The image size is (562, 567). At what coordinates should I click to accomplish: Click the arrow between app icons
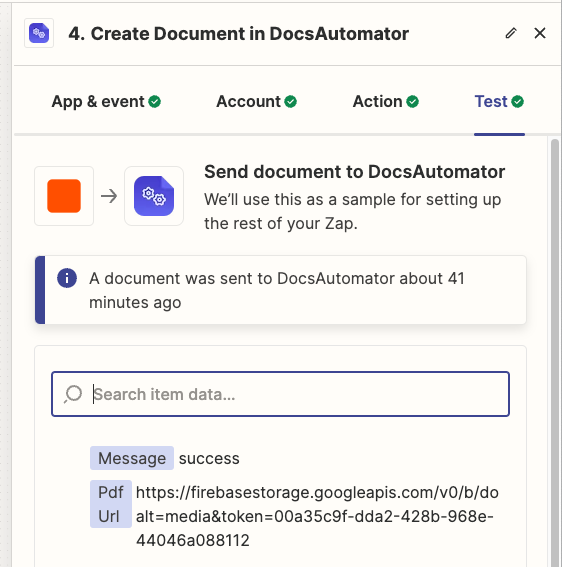(x=109, y=196)
